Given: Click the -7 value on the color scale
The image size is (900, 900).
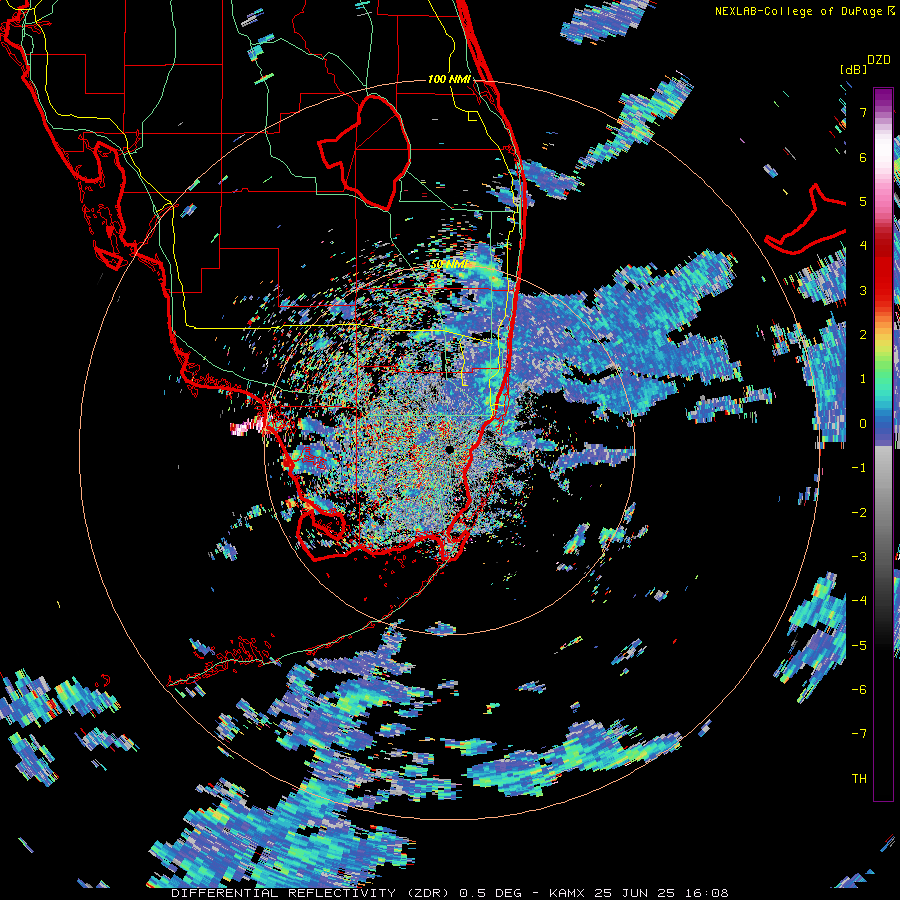Looking at the screenshot, I should tap(859, 734).
